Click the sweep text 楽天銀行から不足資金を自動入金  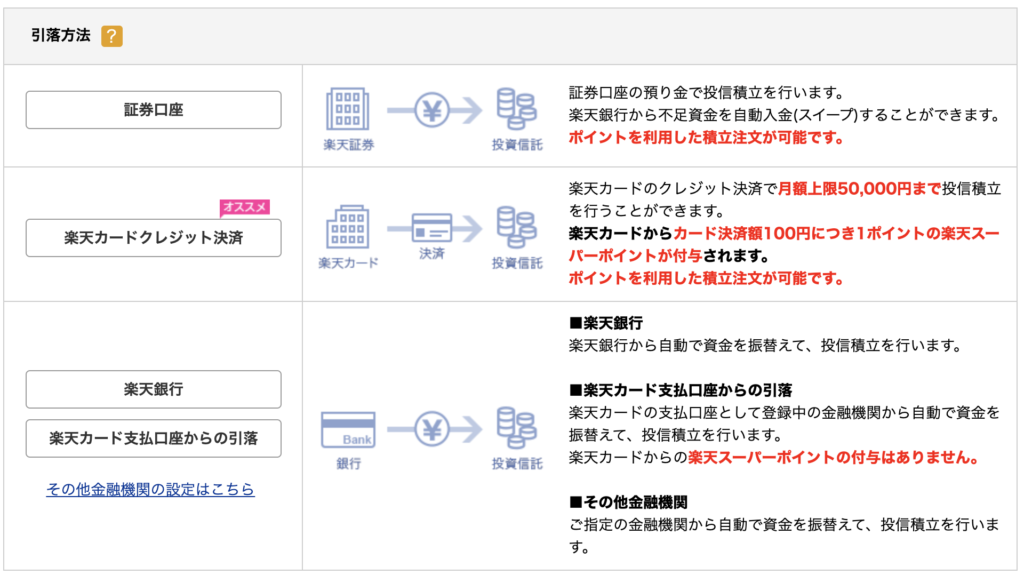tap(680, 115)
